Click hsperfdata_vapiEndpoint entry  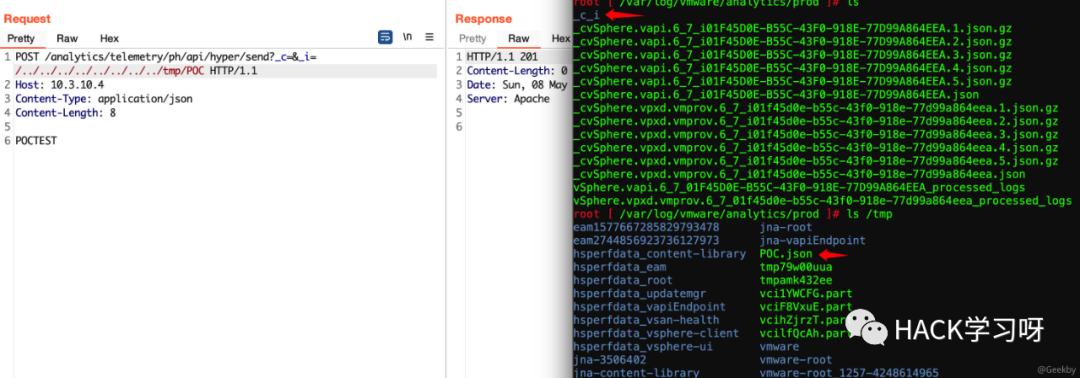point(649,306)
